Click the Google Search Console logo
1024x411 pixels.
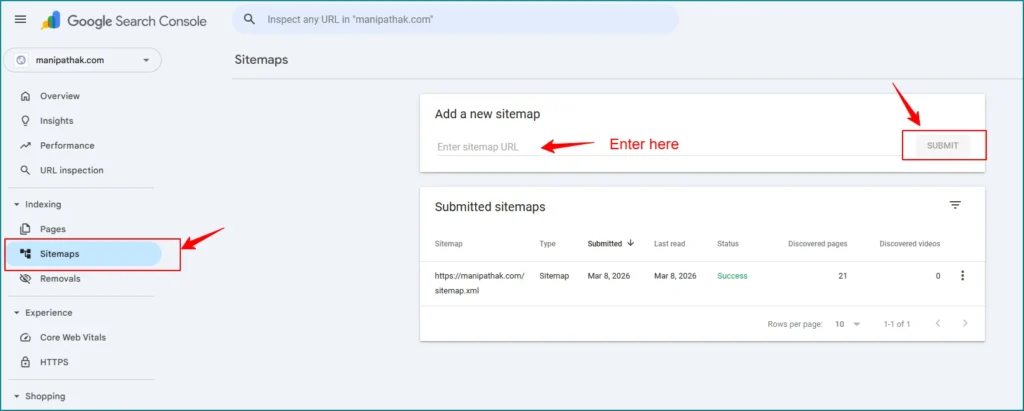click(123, 21)
